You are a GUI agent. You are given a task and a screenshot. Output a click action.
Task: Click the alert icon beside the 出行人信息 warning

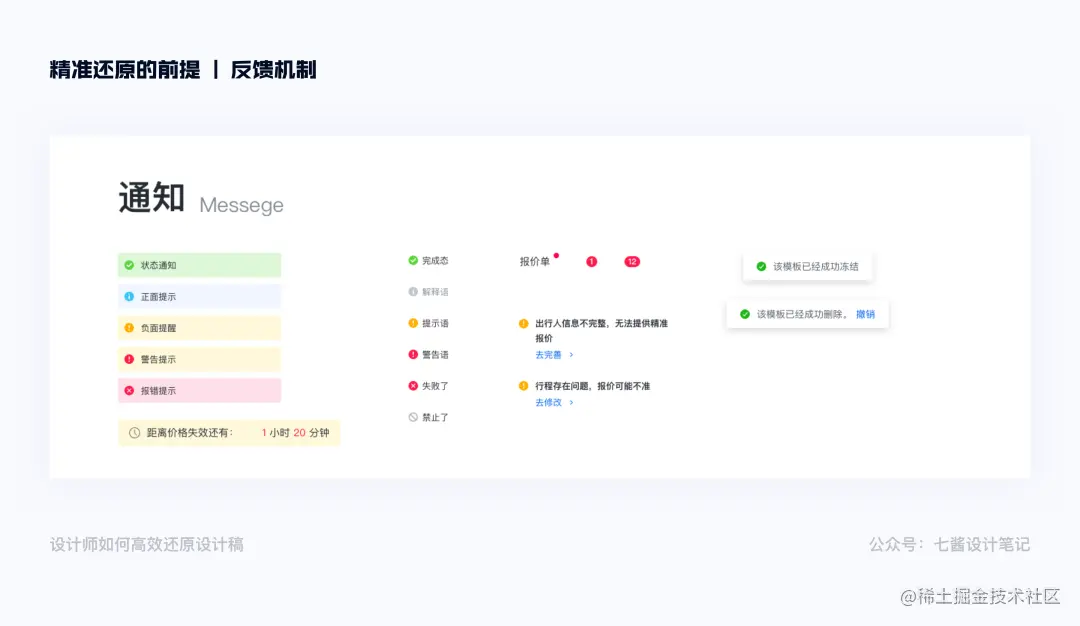click(524, 323)
